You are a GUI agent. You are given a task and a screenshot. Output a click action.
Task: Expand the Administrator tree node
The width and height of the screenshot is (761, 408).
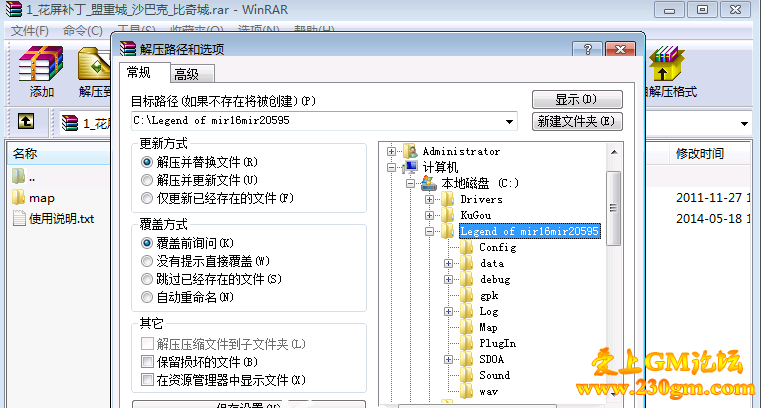point(391,151)
